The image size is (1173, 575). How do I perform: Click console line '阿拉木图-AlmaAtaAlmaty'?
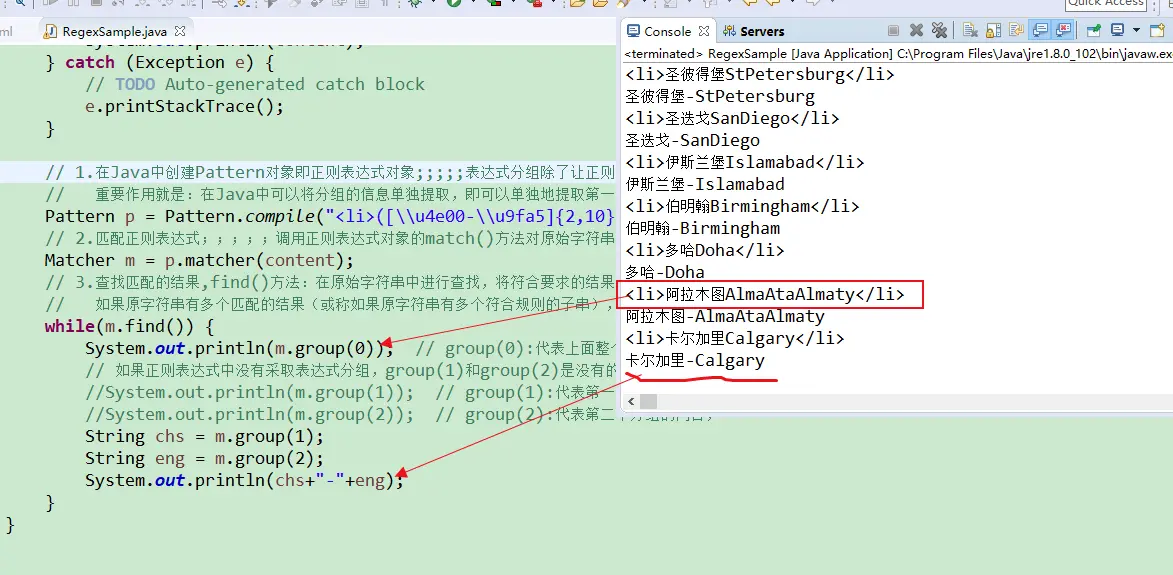(725, 316)
